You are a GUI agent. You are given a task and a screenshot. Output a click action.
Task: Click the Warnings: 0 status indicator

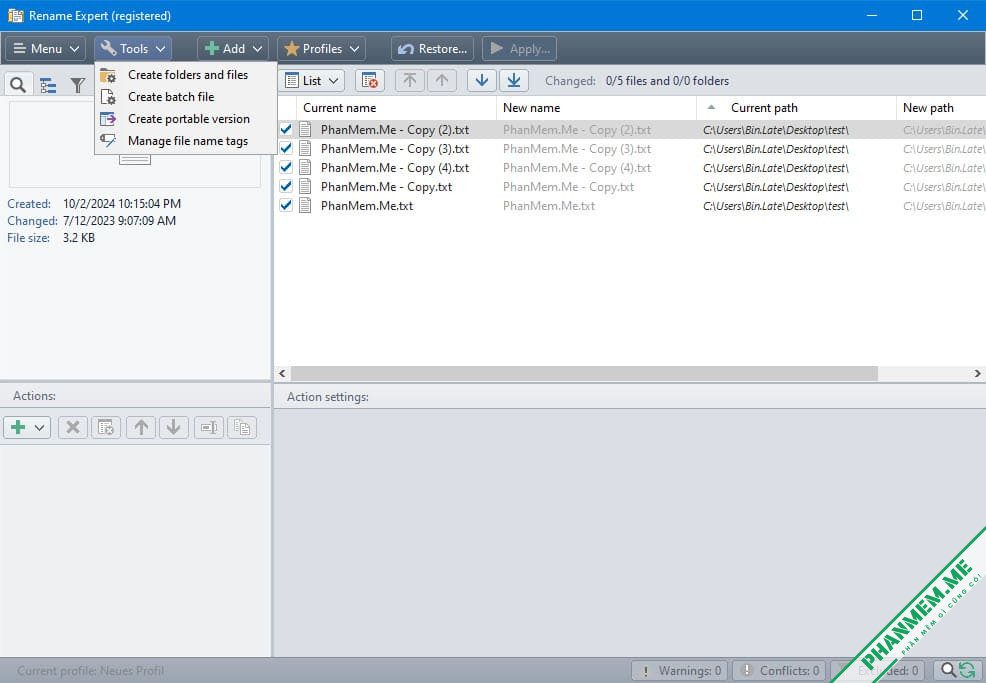[x=679, y=670]
